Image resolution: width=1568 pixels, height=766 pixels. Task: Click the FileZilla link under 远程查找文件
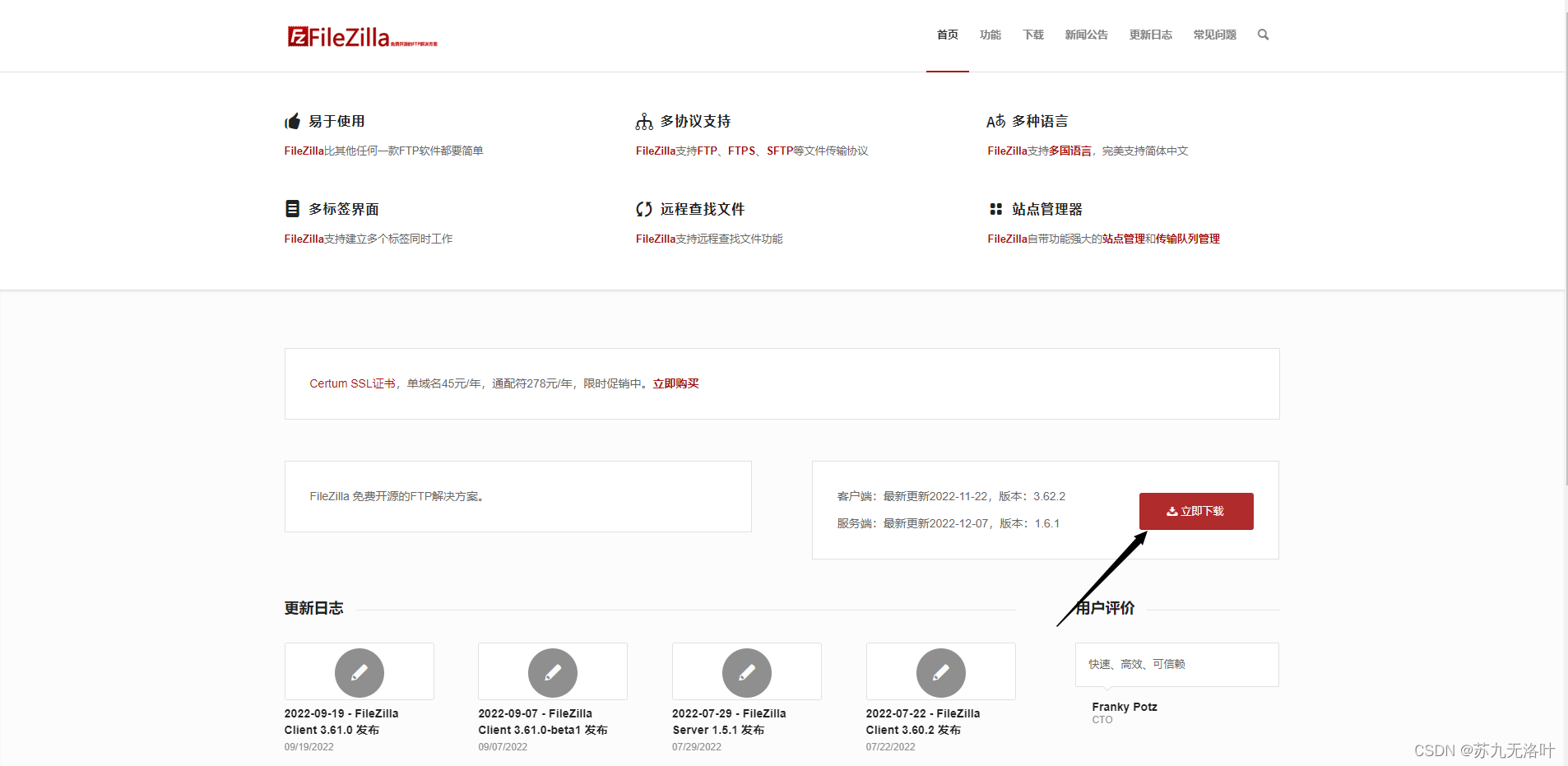(656, 239)
